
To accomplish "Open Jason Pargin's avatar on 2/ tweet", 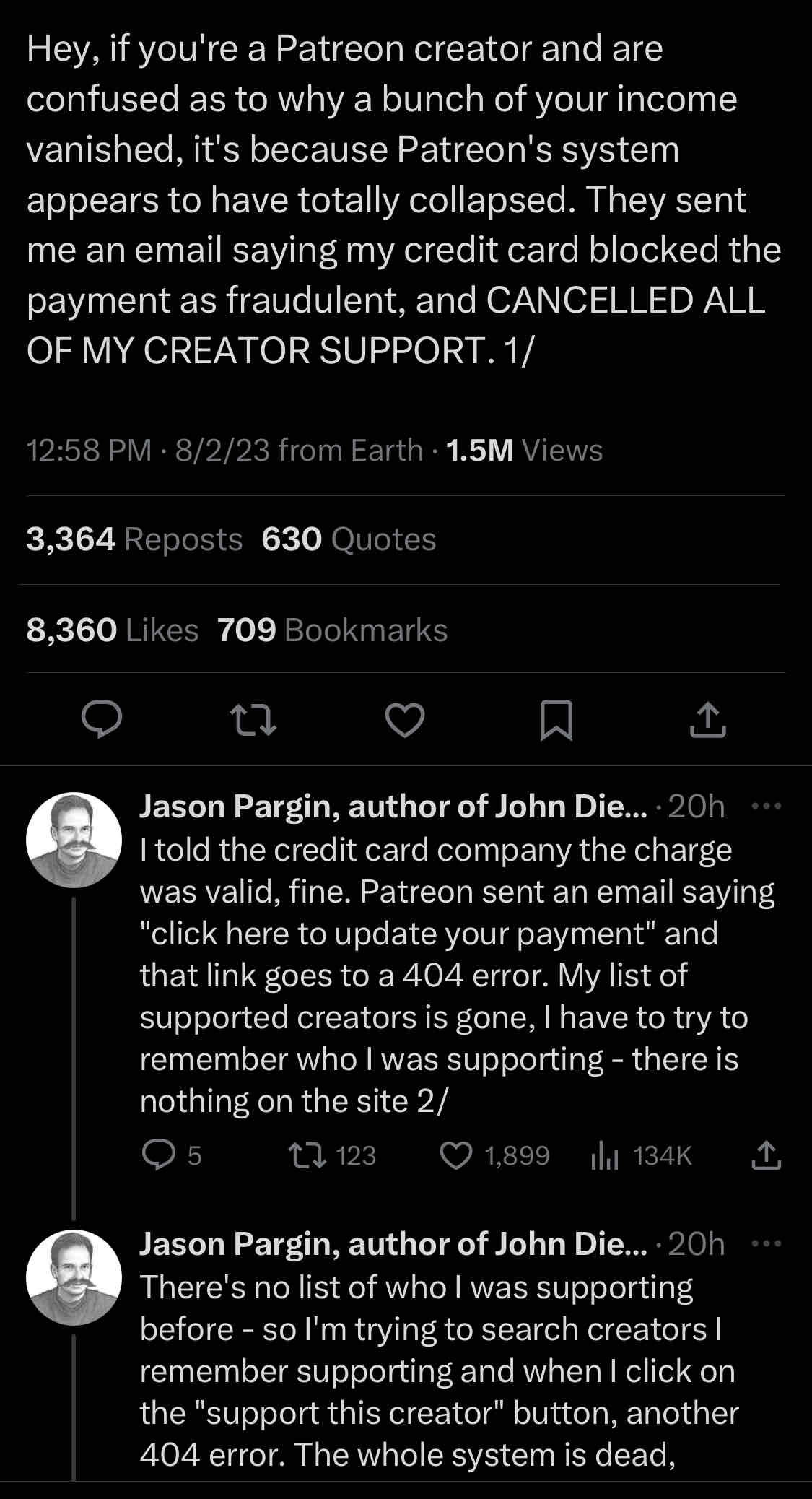I will tap(74, 840).
